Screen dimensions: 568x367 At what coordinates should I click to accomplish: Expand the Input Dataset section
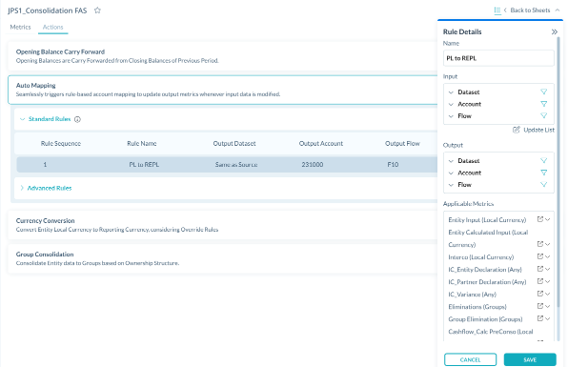click(x=451, y=92)
